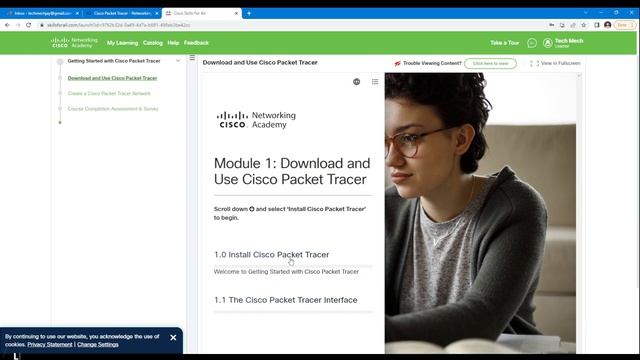Click the password key icon in address bar
Viewport: 640px width, 360px height.
point(551,25)
